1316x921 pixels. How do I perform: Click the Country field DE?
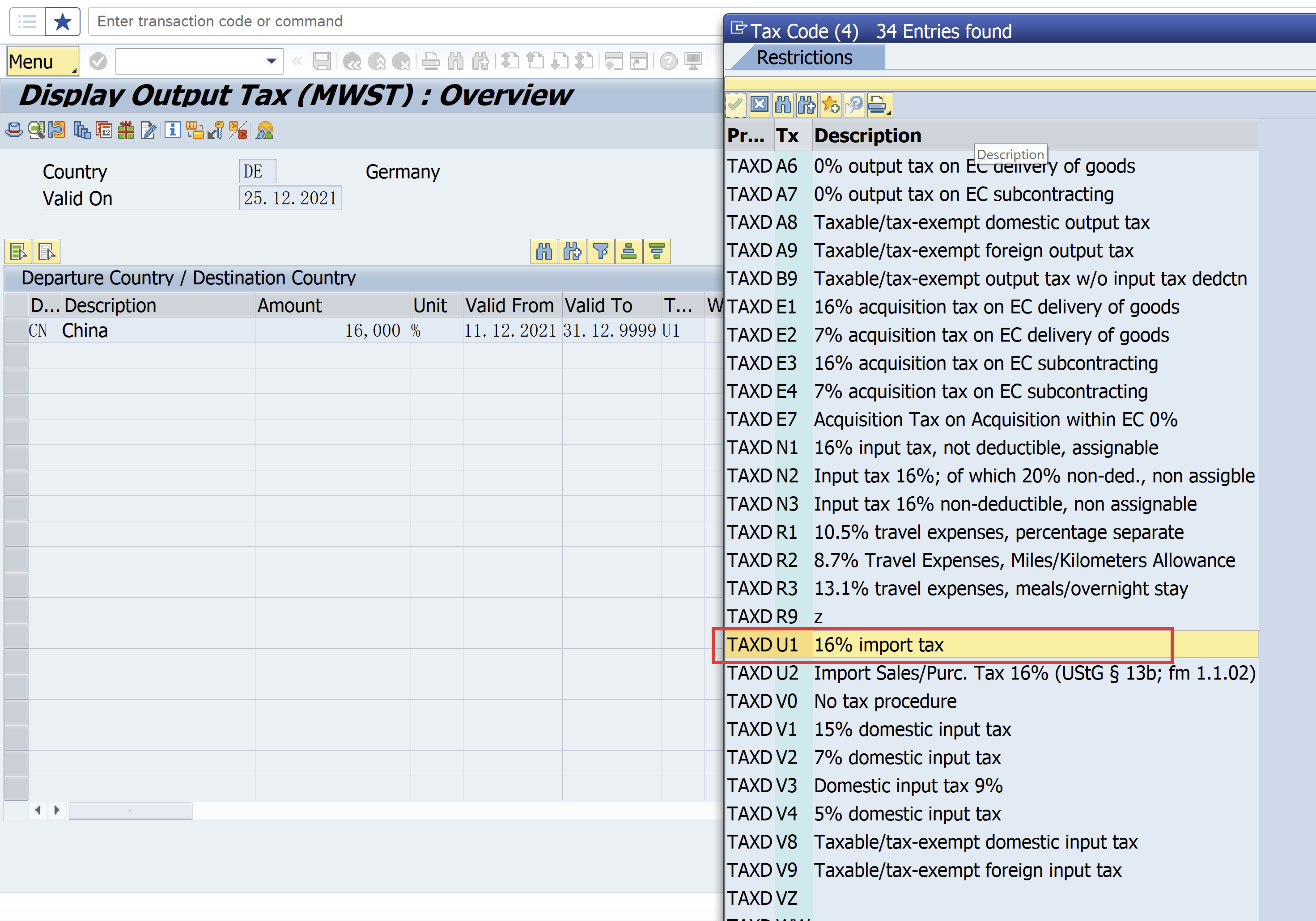[x=257, y=171]
